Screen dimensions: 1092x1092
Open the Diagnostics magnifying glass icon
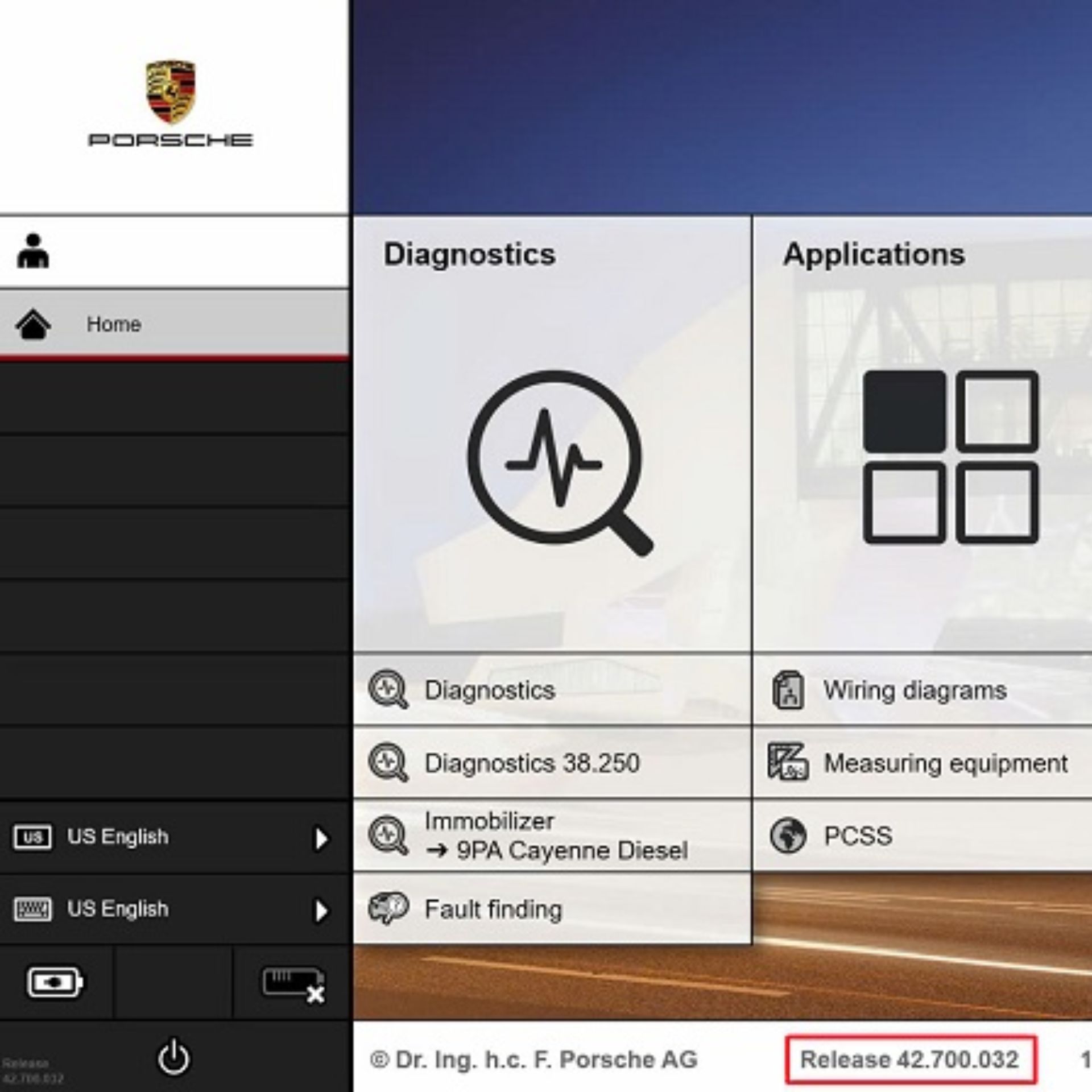[555, 455]
